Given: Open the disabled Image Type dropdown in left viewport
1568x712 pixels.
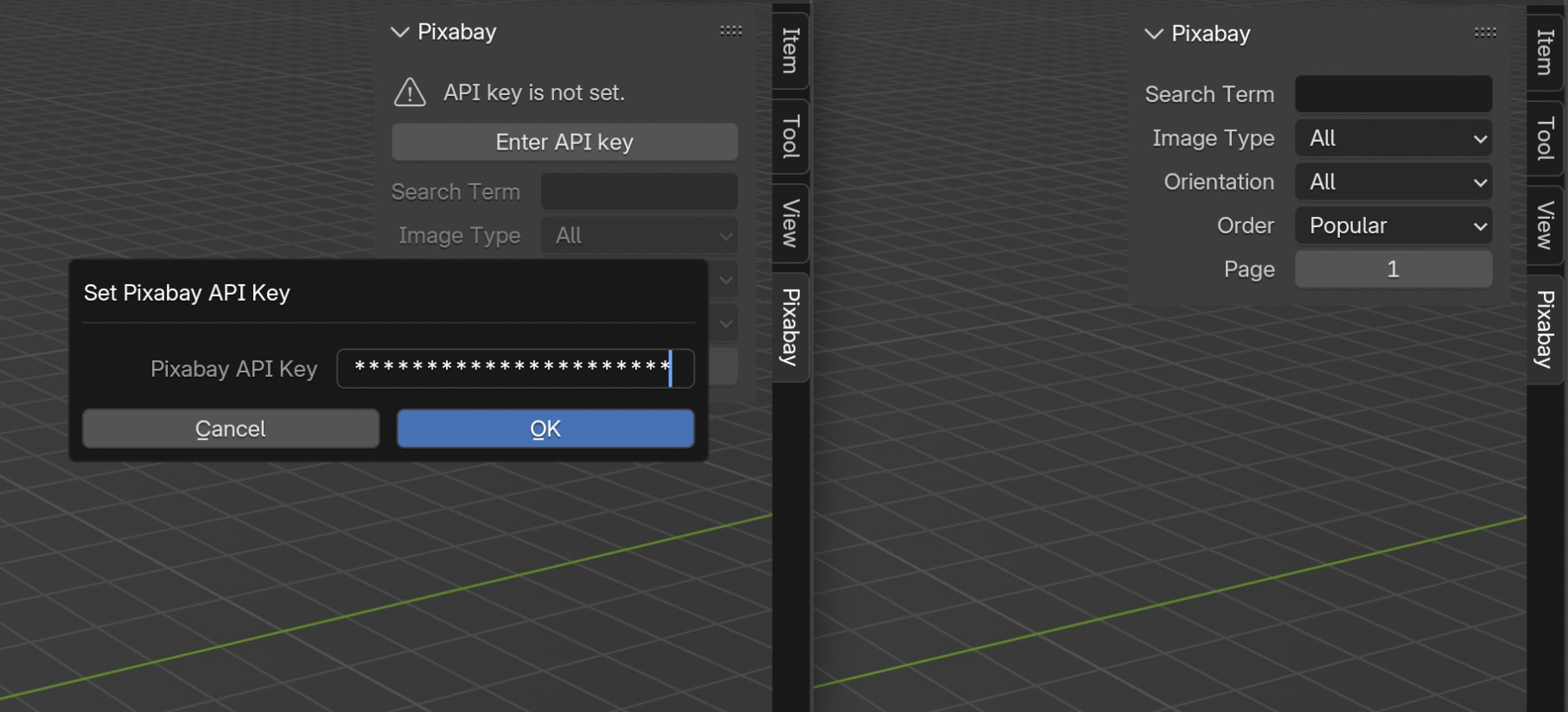Looking at the screenshot, I should (x=640, y=235).
